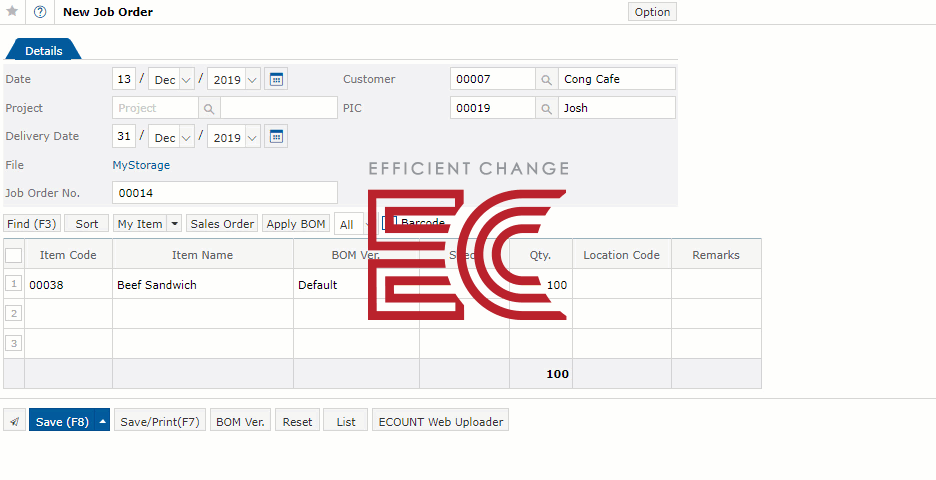Click the BOM Ver. button at bottom
Viewport: 936px width, 480px height.
[x=241, y=420]
